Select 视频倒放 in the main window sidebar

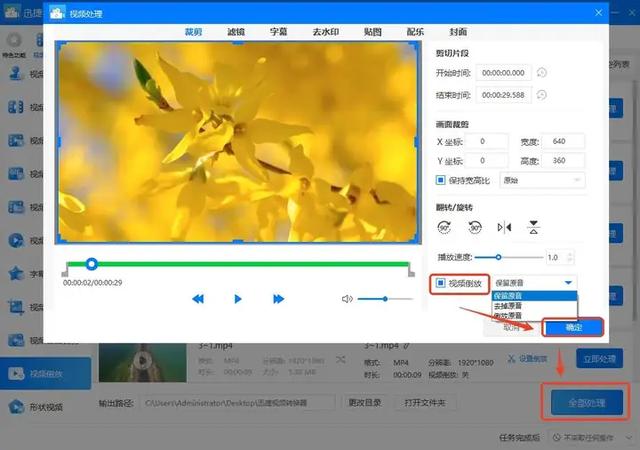pos(46,373)
